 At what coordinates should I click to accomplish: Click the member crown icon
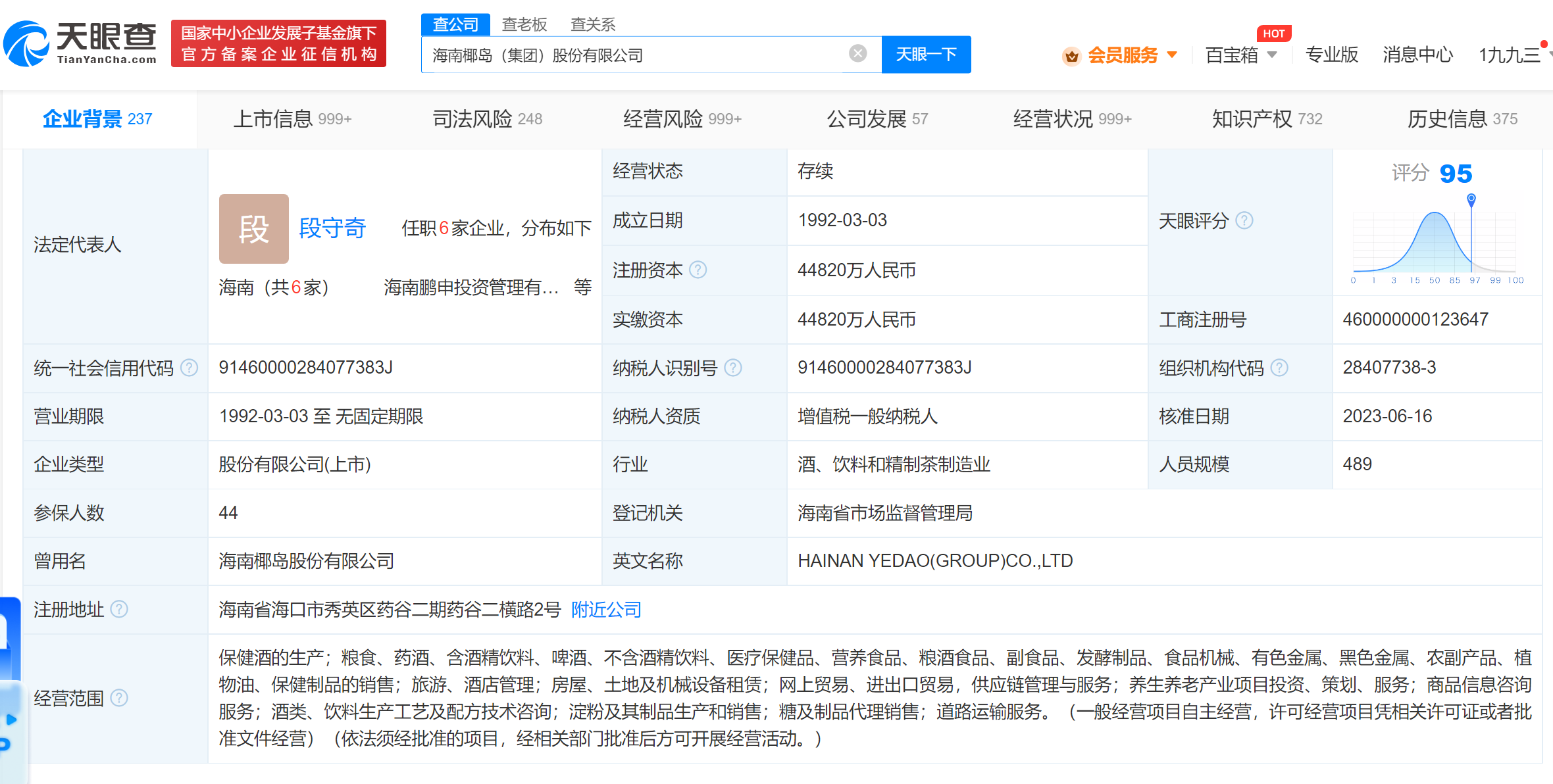pyautogui.click(x=1071, y=56)
